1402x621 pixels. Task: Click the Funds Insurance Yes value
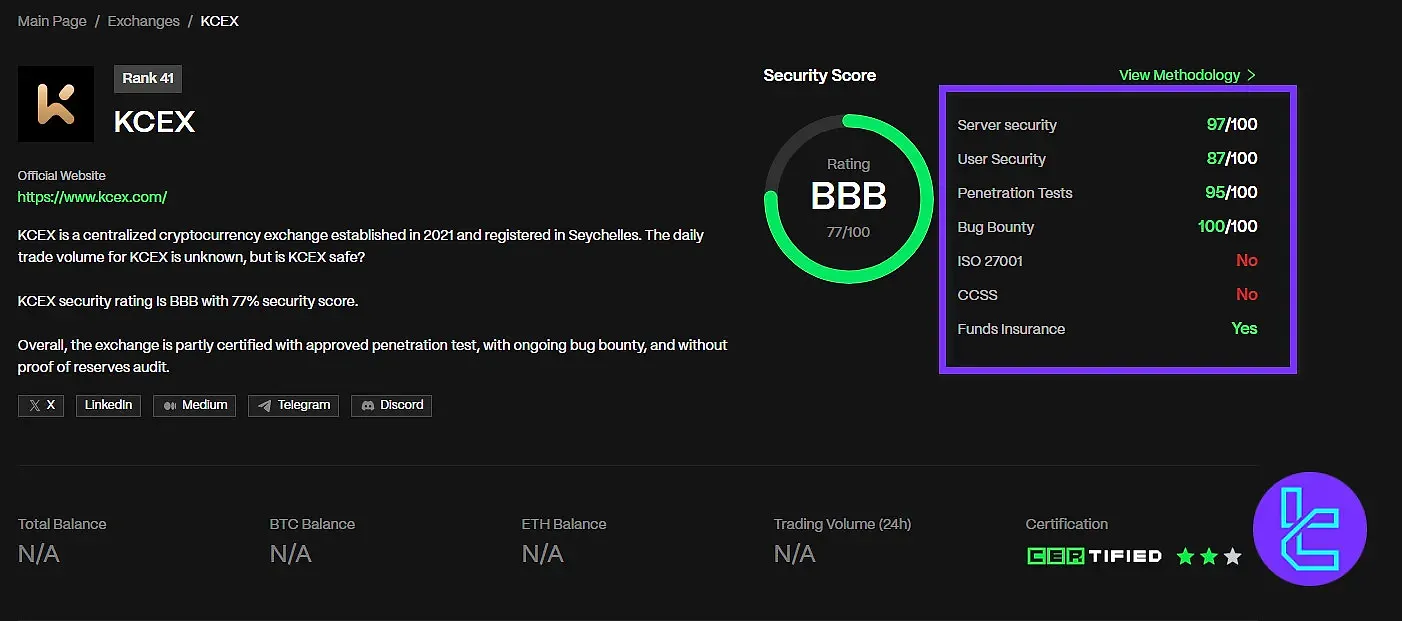click(1244, 329)
